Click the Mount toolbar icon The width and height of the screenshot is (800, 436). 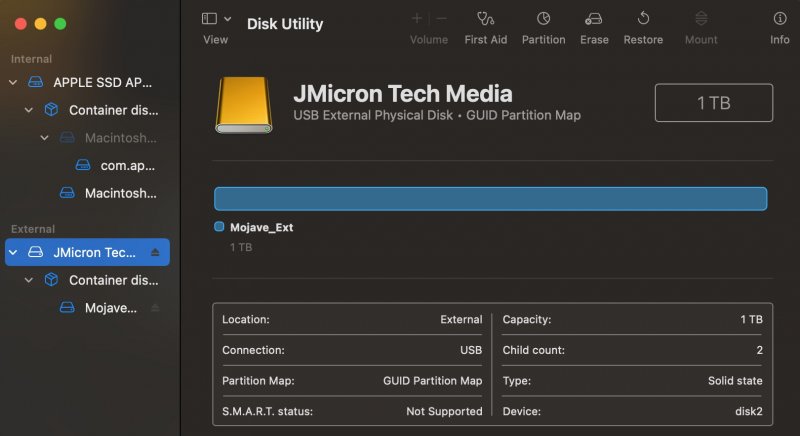coord(701,19)
